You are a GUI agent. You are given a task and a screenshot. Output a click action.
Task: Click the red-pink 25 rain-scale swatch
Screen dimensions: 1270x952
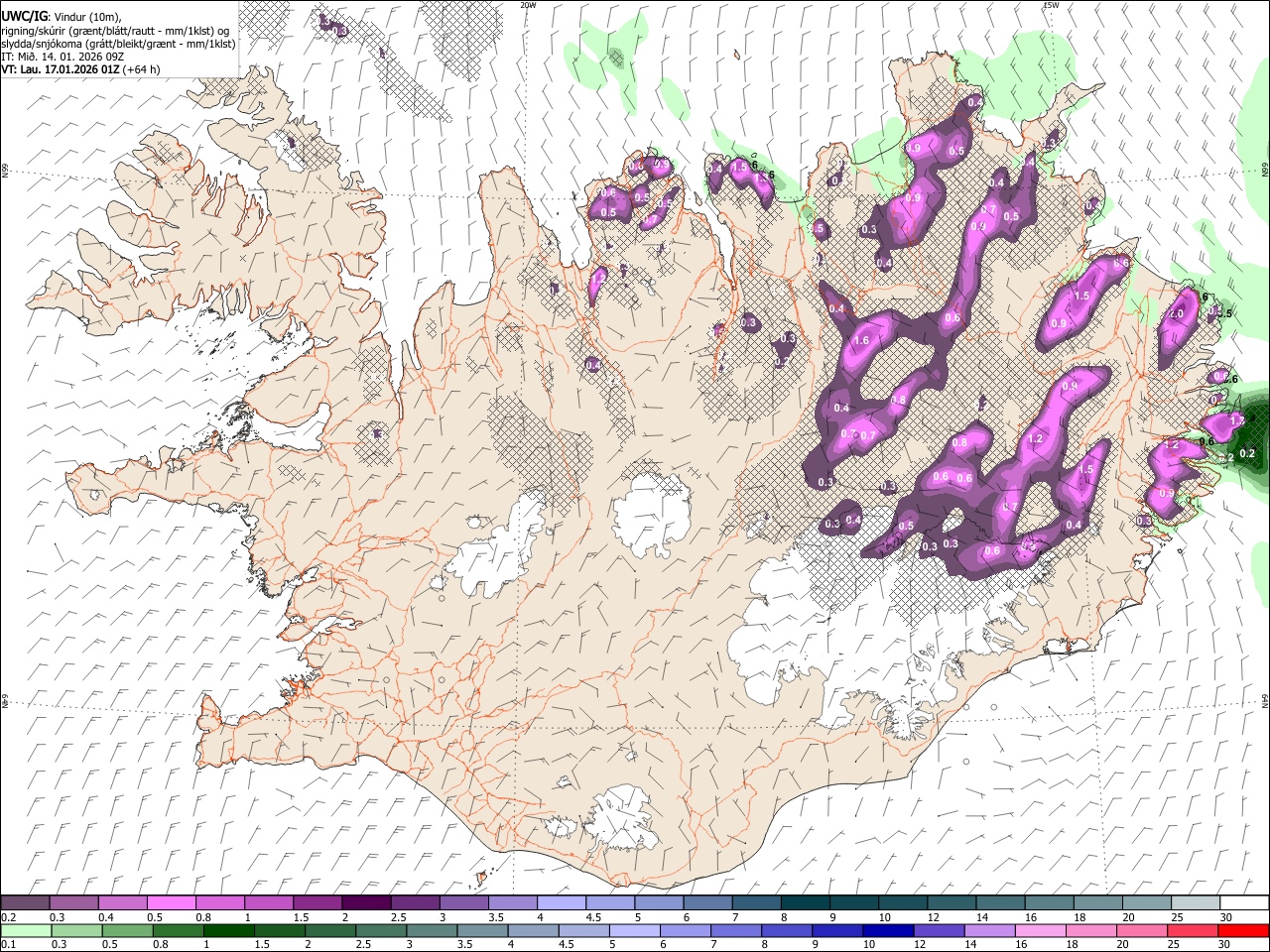pyautogui.click(x=1191, y=930)
